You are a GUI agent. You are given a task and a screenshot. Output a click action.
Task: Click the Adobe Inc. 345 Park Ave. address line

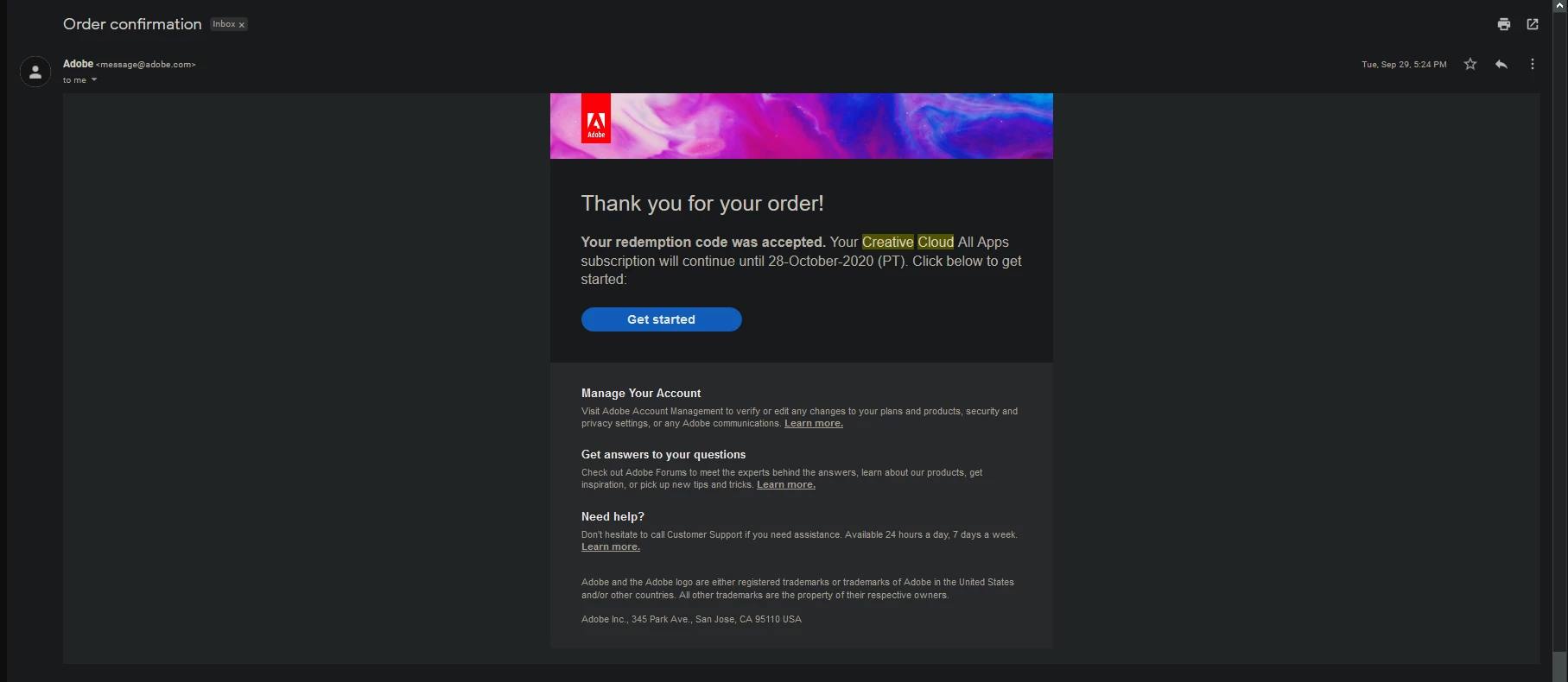[x=691, y=620]
